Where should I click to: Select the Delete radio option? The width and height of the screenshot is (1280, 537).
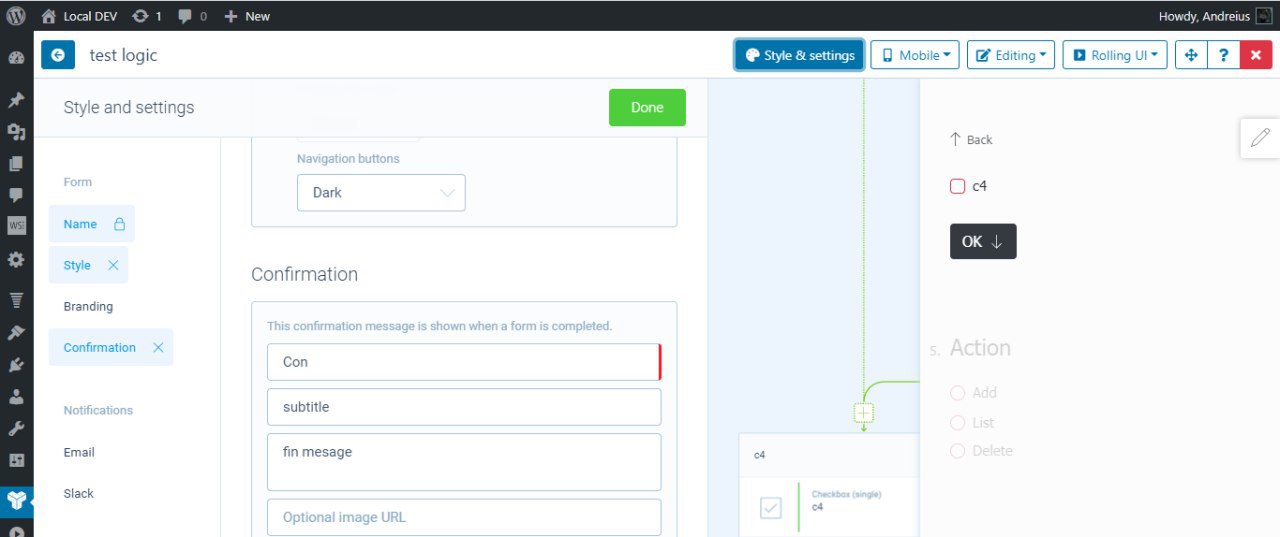tap(957, 451)
